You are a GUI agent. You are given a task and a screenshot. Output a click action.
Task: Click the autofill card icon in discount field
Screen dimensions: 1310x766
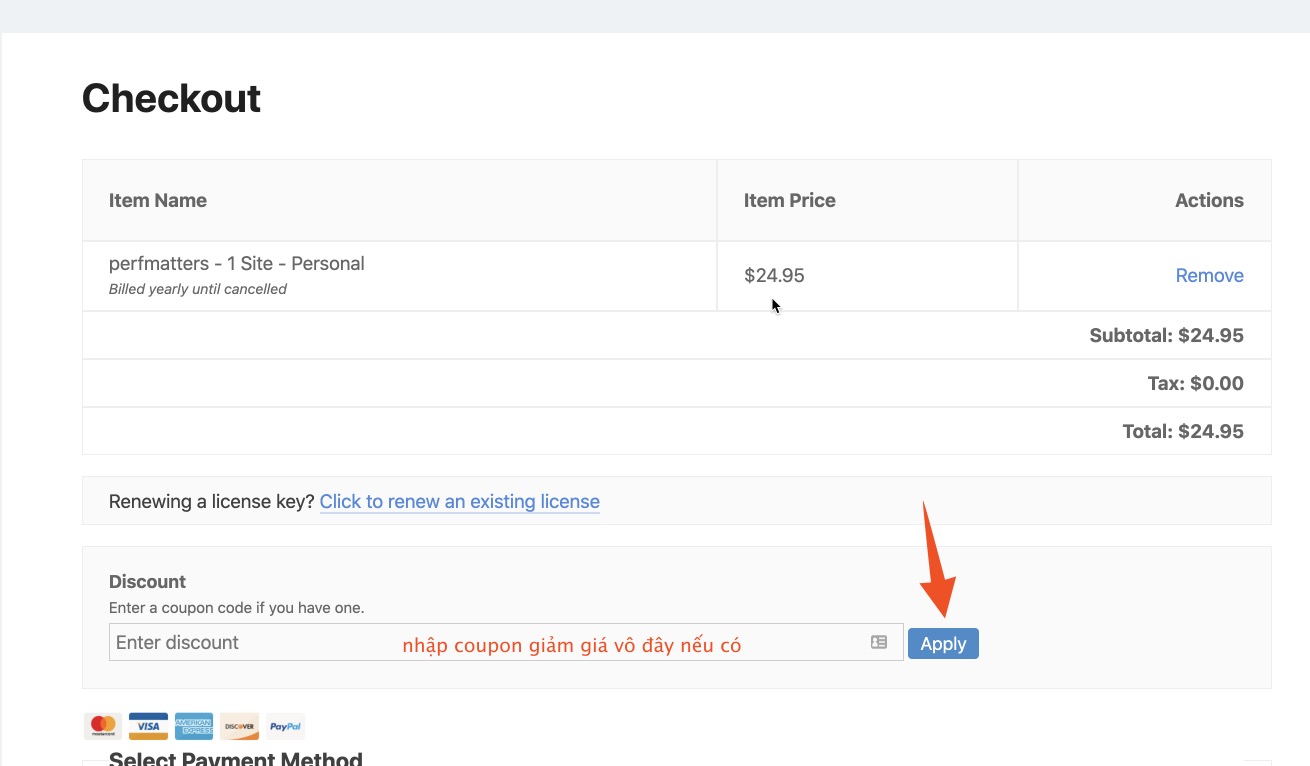tap(879, 642)
